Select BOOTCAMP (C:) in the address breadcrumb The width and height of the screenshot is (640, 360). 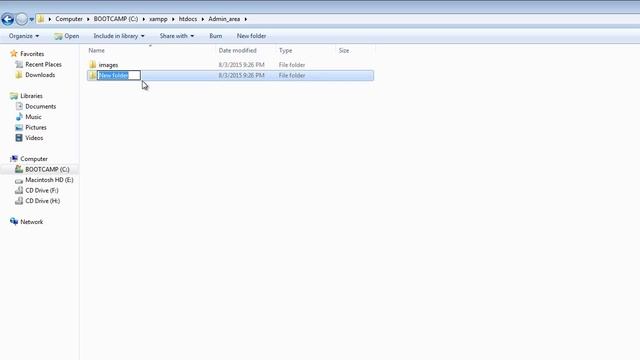coord(116,19)
